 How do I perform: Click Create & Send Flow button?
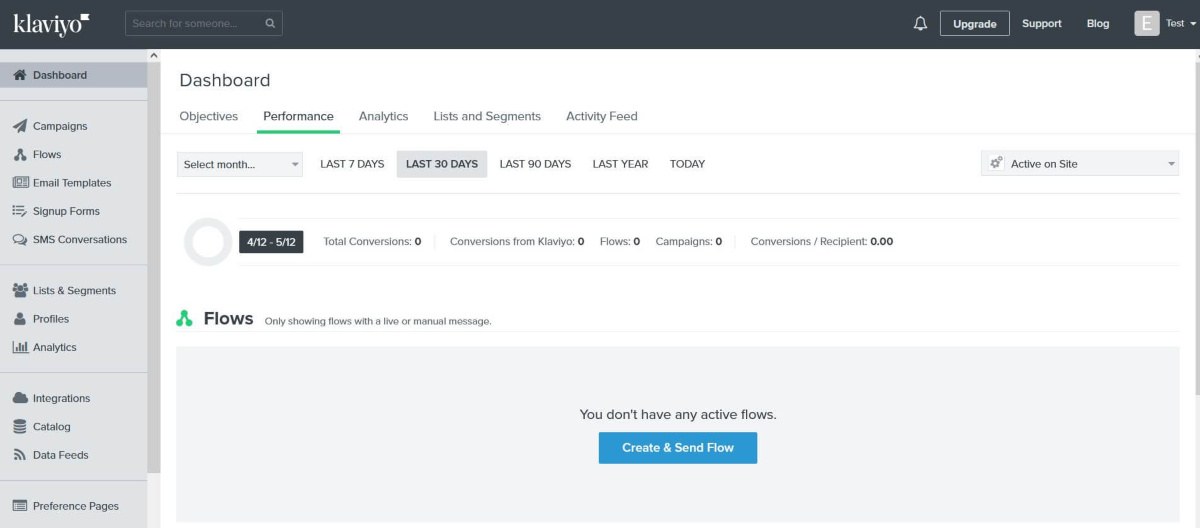coord(678,448)
